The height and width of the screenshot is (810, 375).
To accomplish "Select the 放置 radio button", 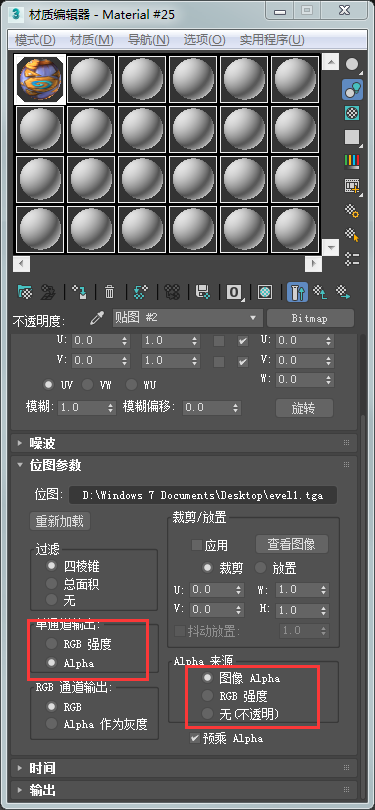I will 260,568.
